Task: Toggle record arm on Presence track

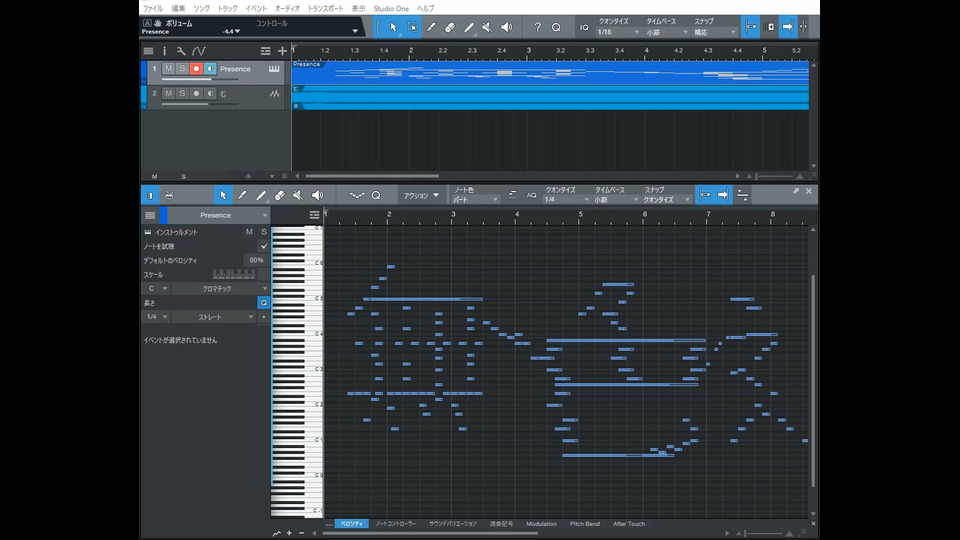Action: point(196,69)
